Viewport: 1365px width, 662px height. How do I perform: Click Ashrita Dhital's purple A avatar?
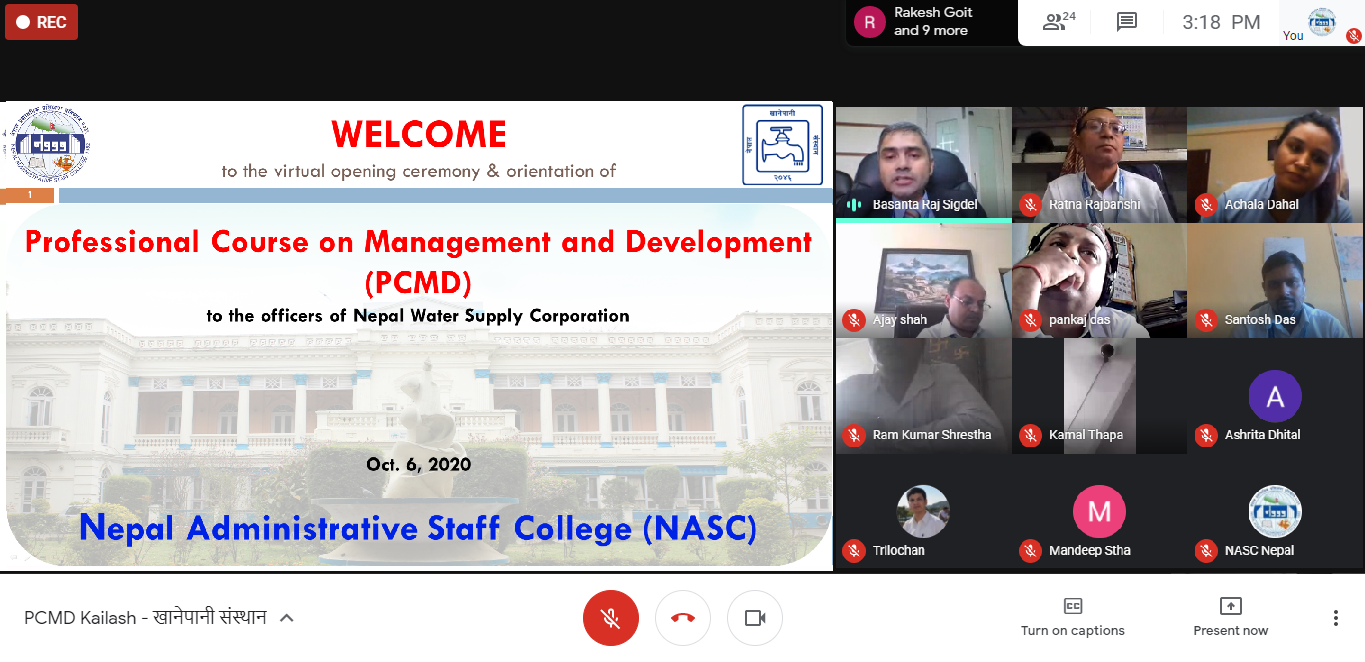coord(1275,396)
